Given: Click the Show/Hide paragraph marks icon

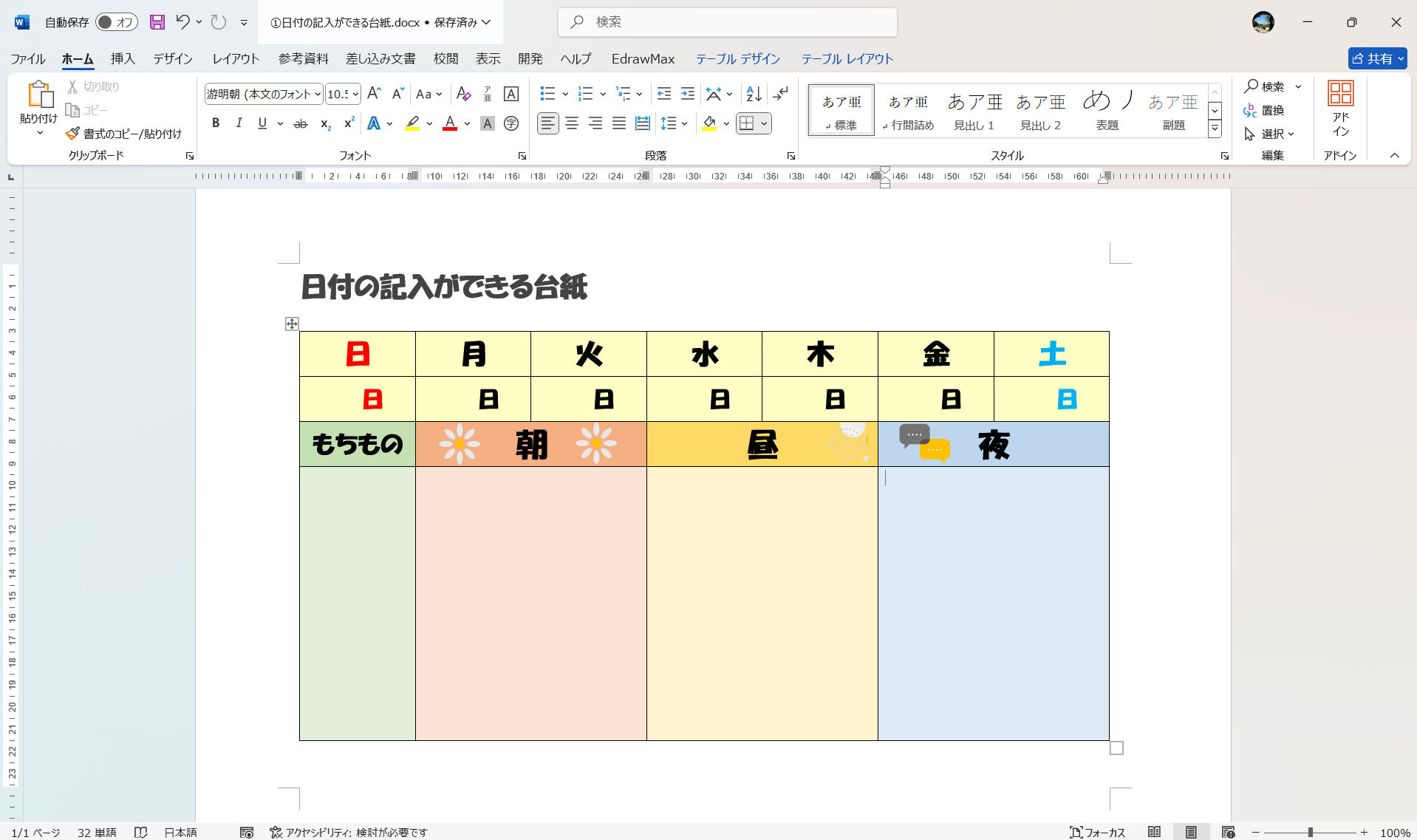Looking at the screenshot, I should click(781, 94).
